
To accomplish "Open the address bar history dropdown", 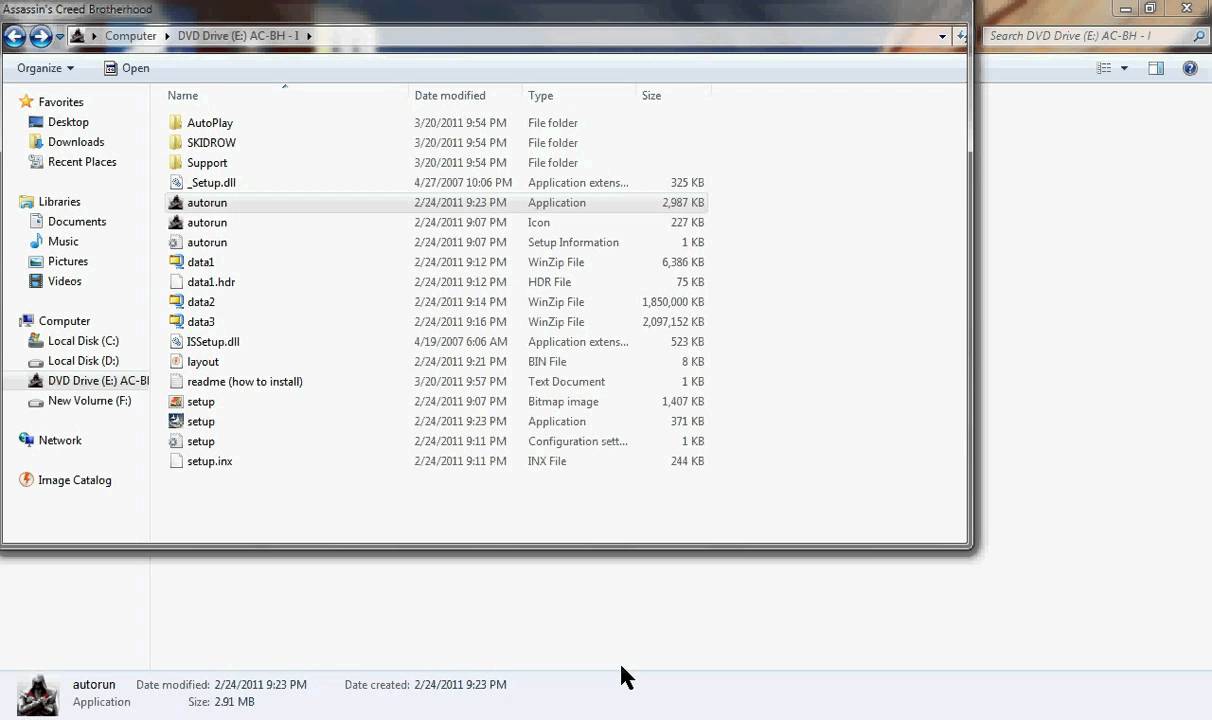I will 942,36.
